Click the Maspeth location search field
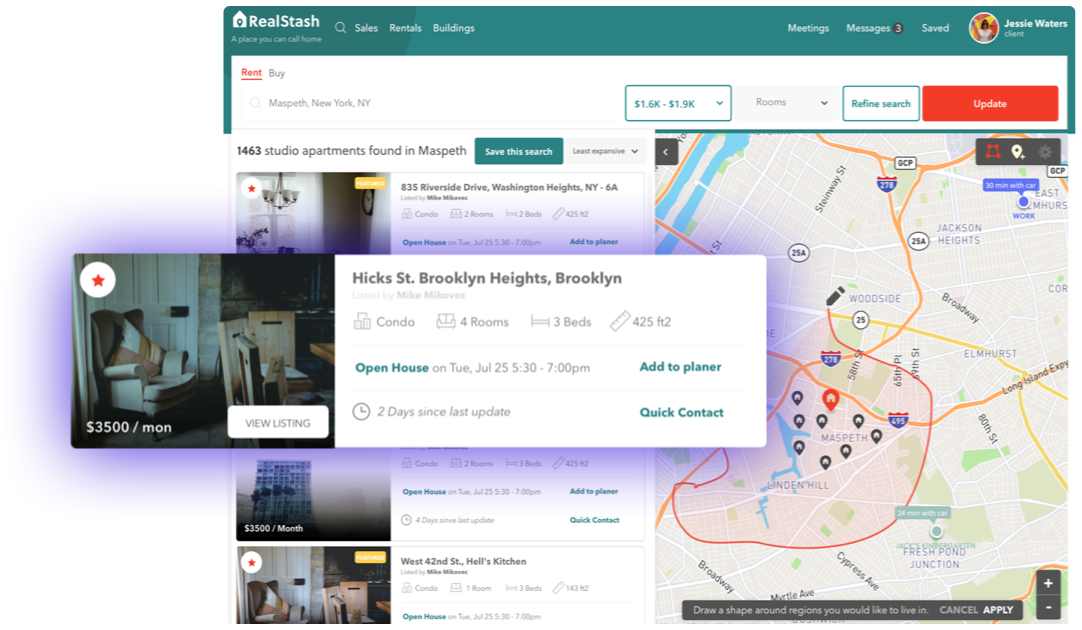1082x630 pixels. coord(430,103)
